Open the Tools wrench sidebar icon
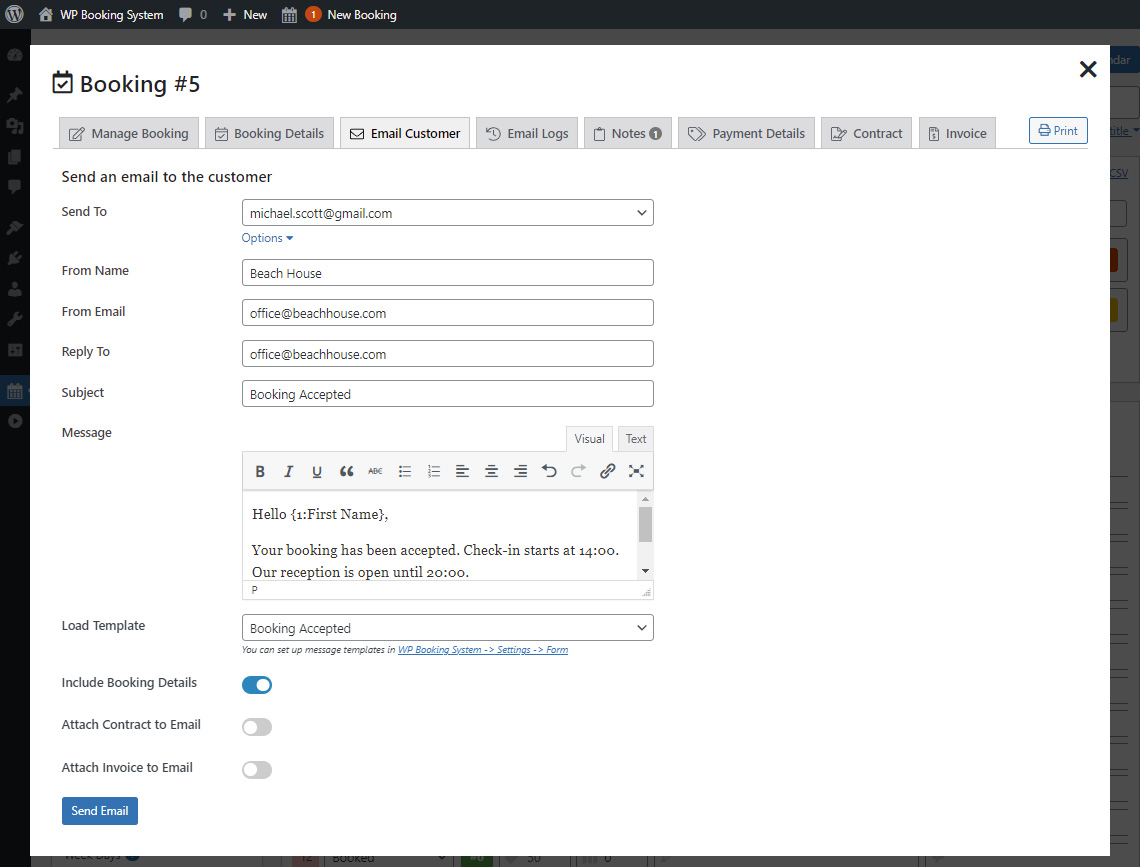The image size is (1140, 867). pos(15,319)
